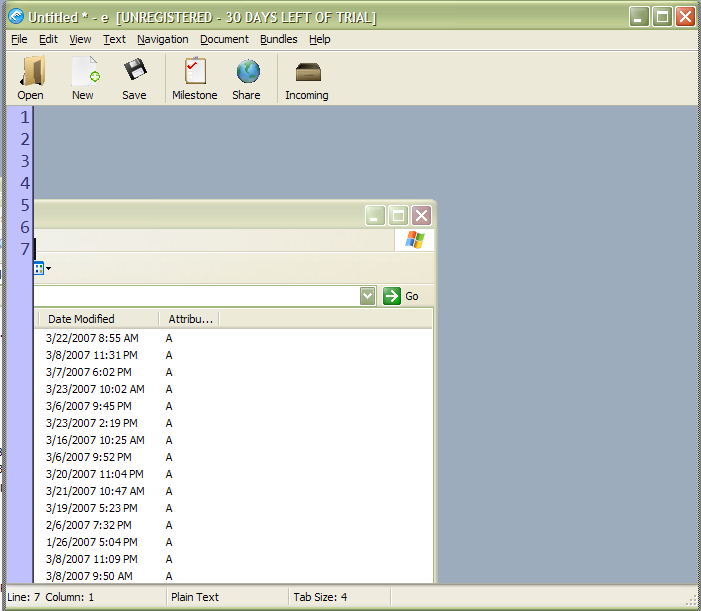The height and width of the screenshot is (611, 701).
Task: Click the Open folder icon in toolbar
Action: tap(32, 71)
